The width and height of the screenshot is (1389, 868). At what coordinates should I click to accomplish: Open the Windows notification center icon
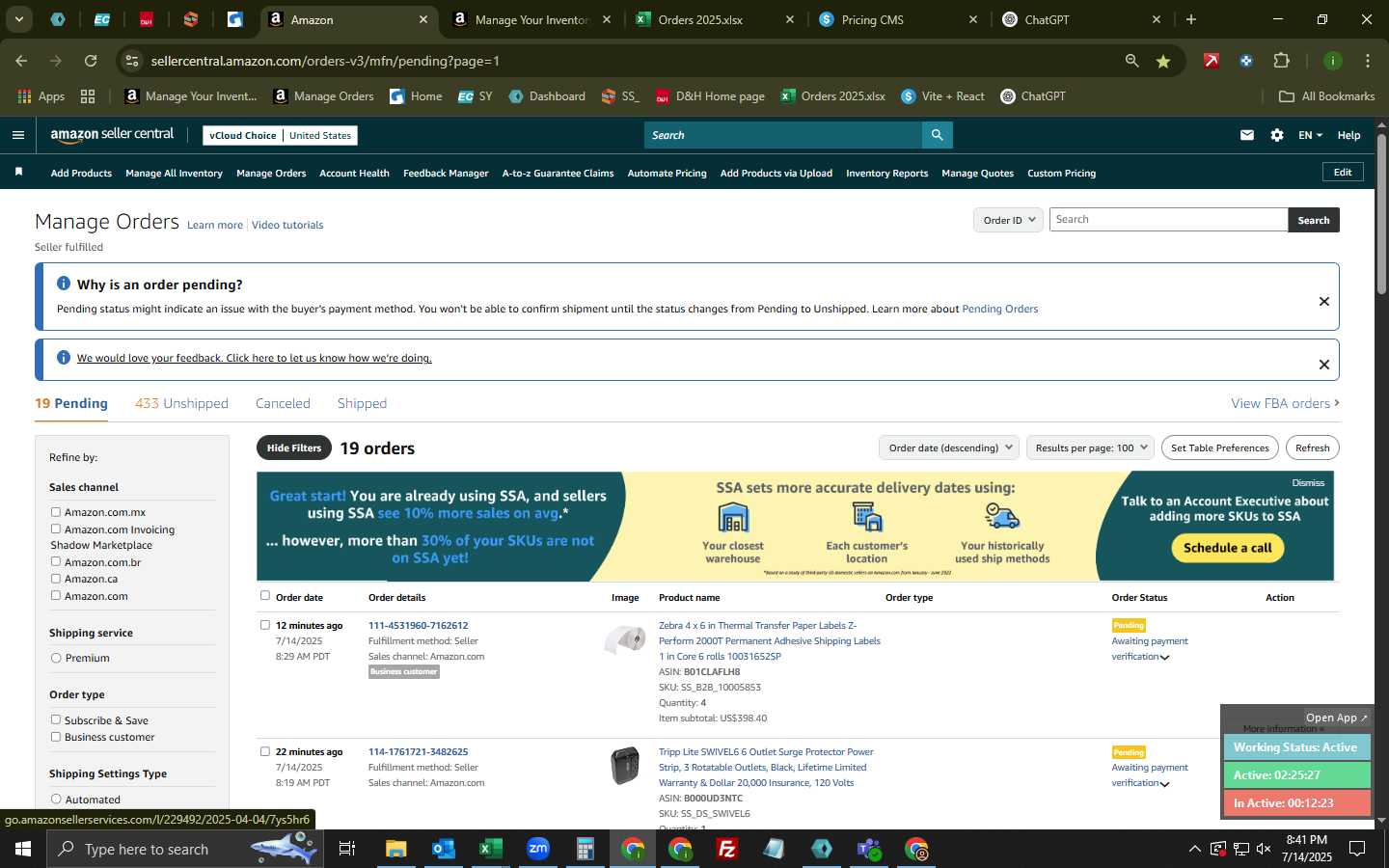(x=1357, y=849)
